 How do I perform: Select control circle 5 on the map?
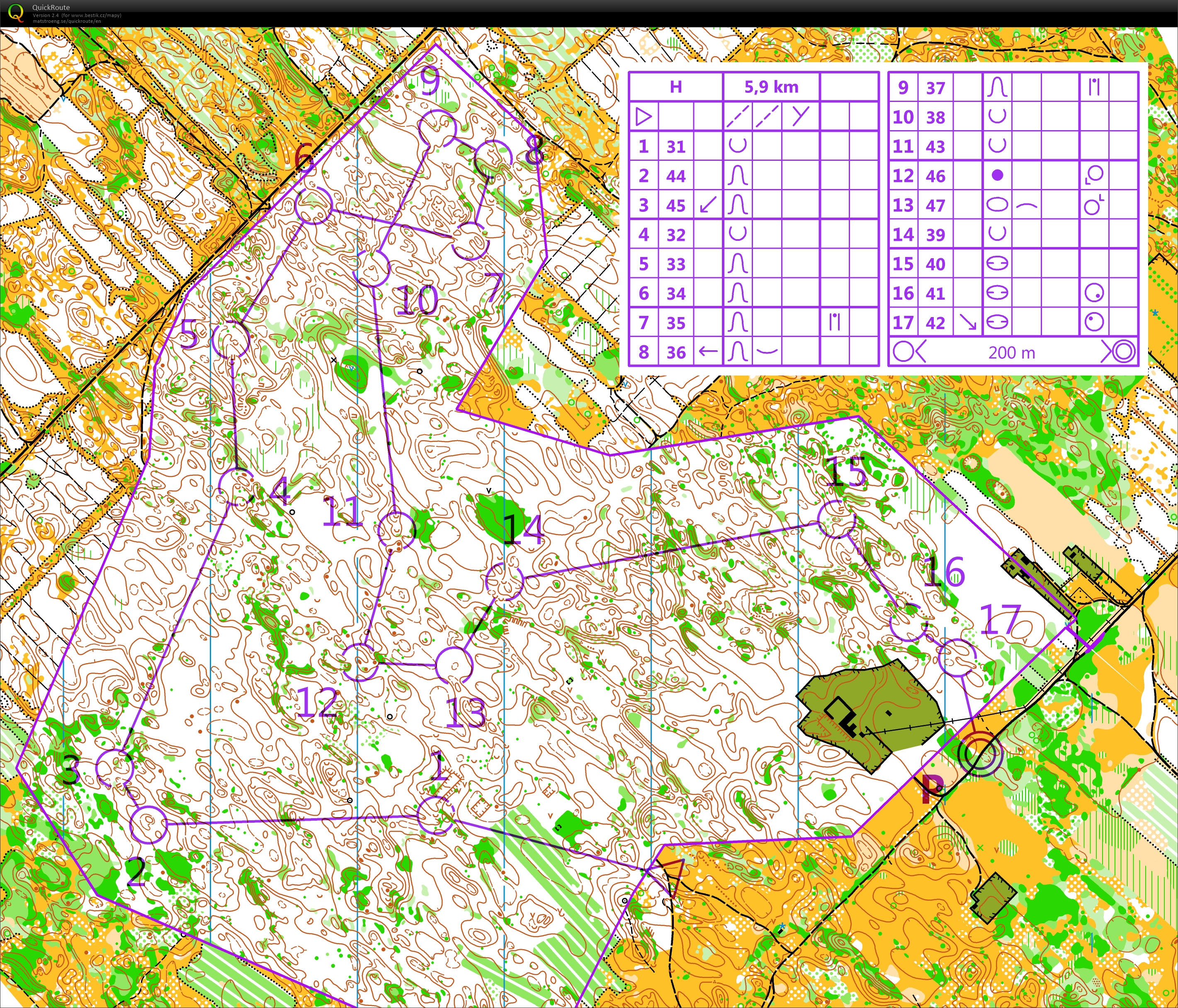[230, 339]
